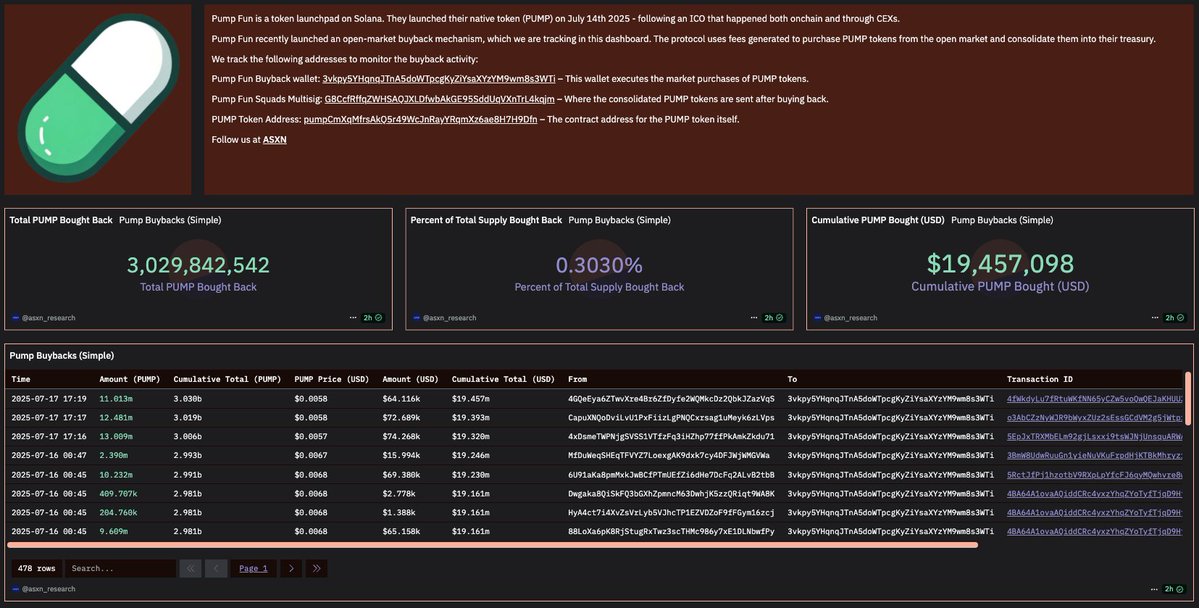Sort by the Time column header
The height and width of the screenshot is (608, 1199).
21,379
